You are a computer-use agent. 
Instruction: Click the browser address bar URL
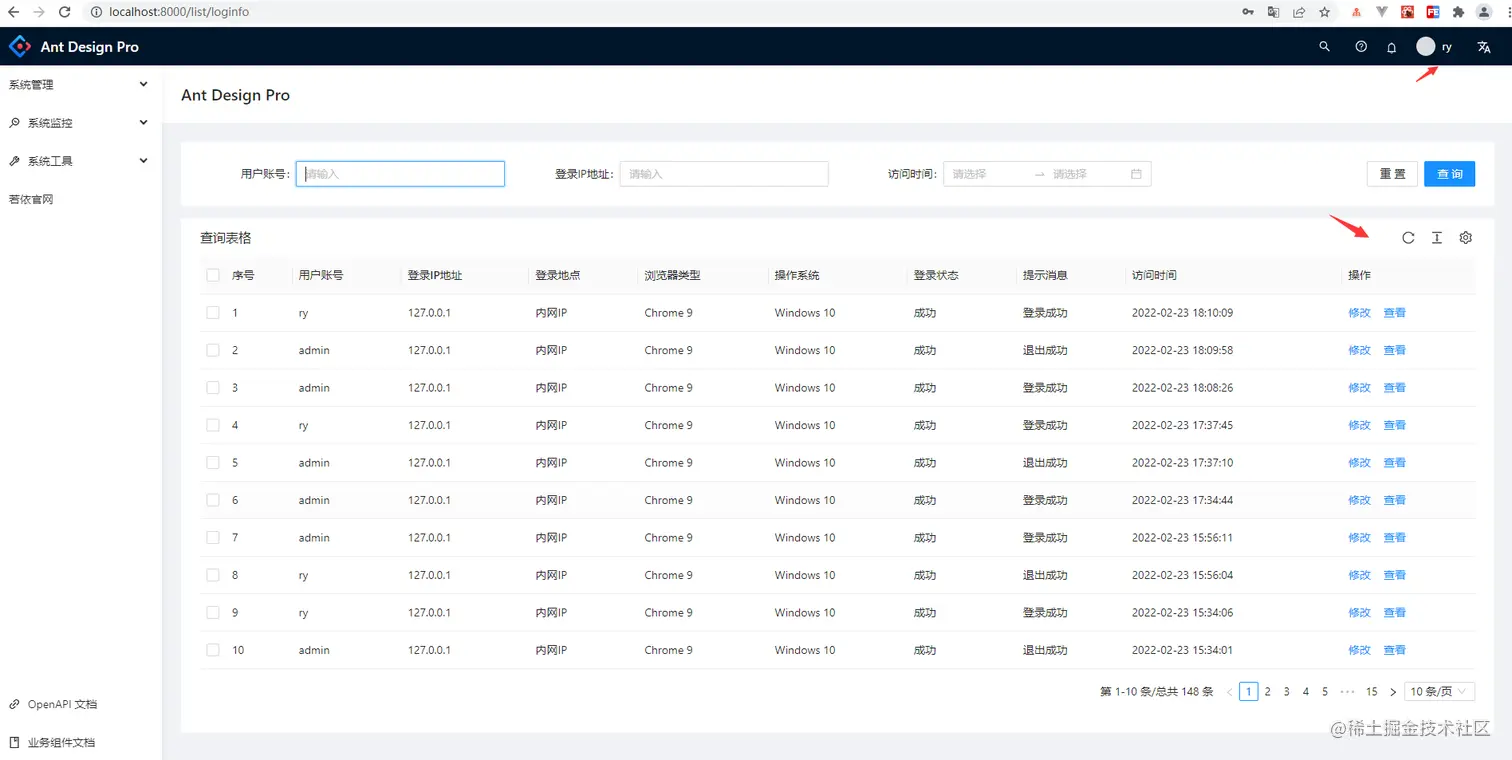point(179,12)
